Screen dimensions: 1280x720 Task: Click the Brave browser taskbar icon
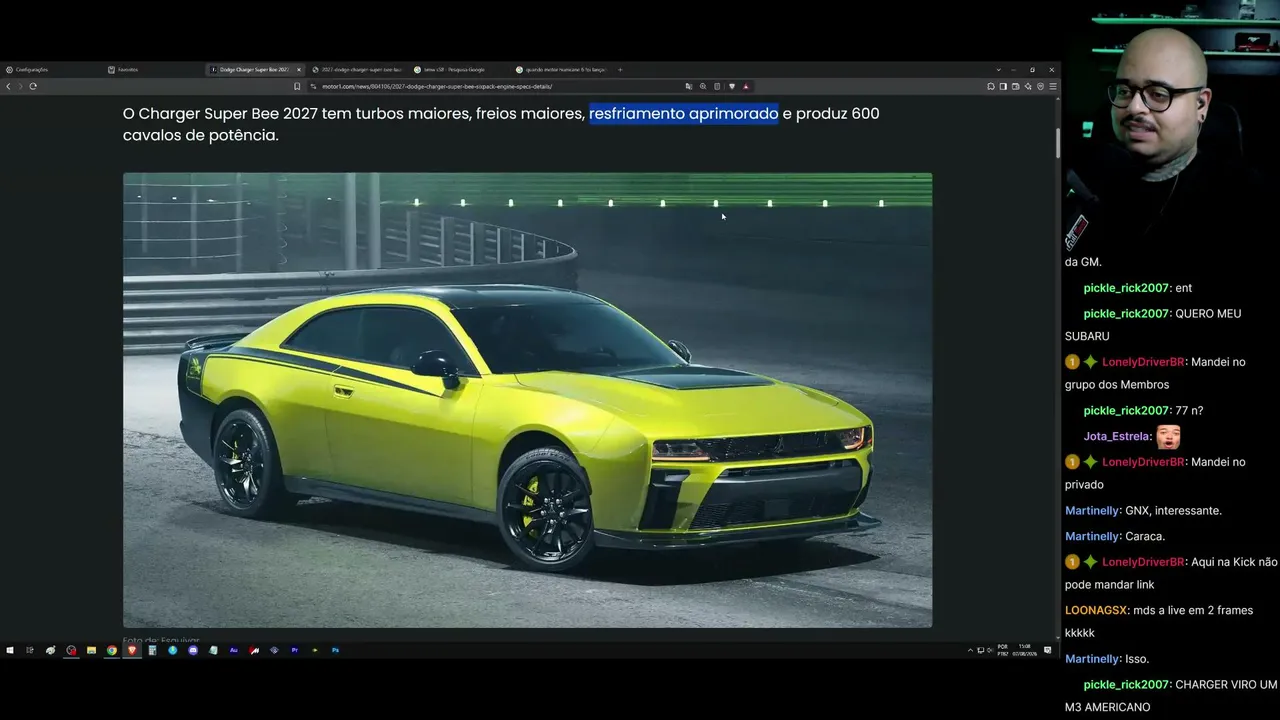point(132,650)
